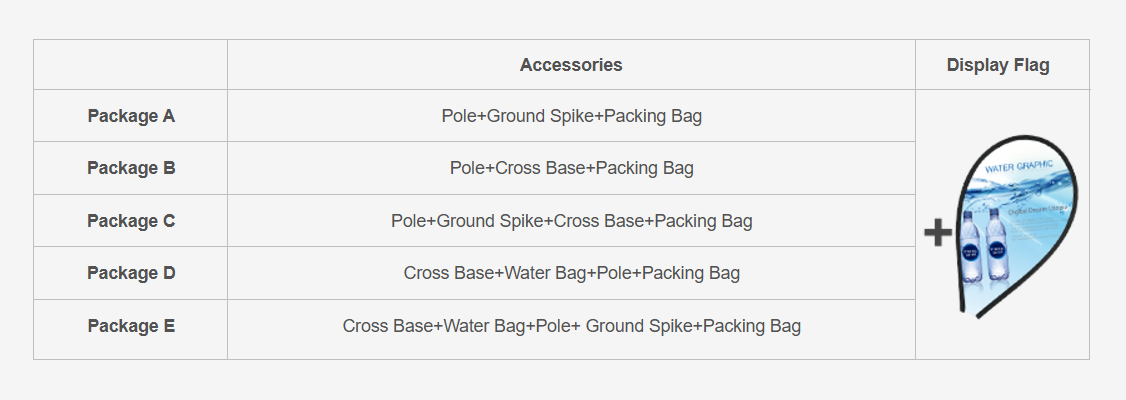Click Package E's accessories description text

pos(571,326)
